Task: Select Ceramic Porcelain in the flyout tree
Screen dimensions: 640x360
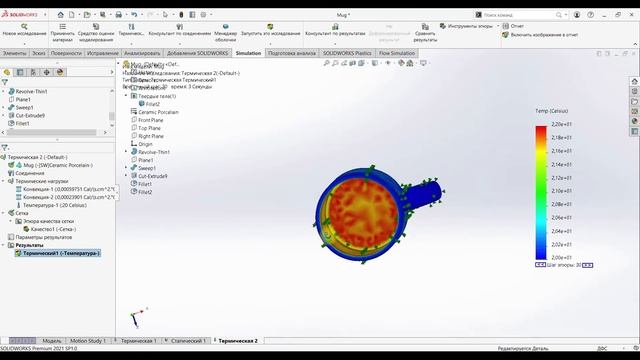Action: pyautogui.click(x=158, y=112)
